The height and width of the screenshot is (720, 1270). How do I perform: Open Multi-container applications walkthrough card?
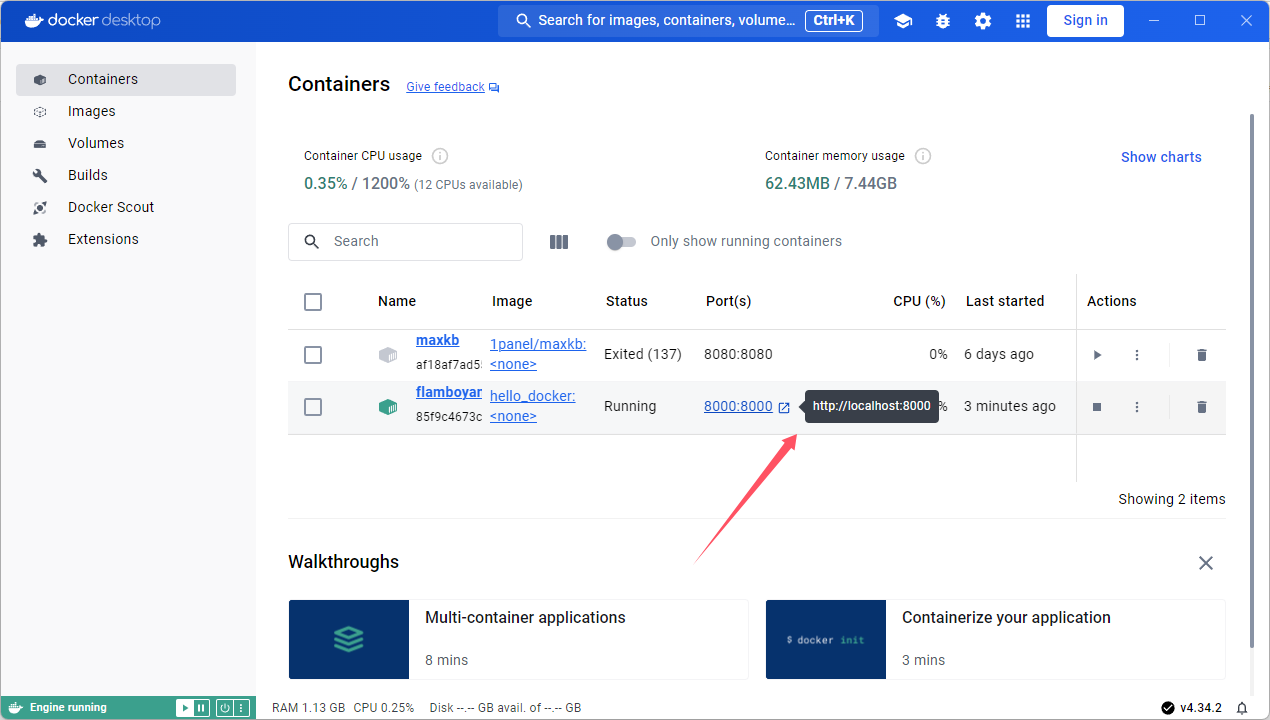pyautogui.click(x=518, y=640)
